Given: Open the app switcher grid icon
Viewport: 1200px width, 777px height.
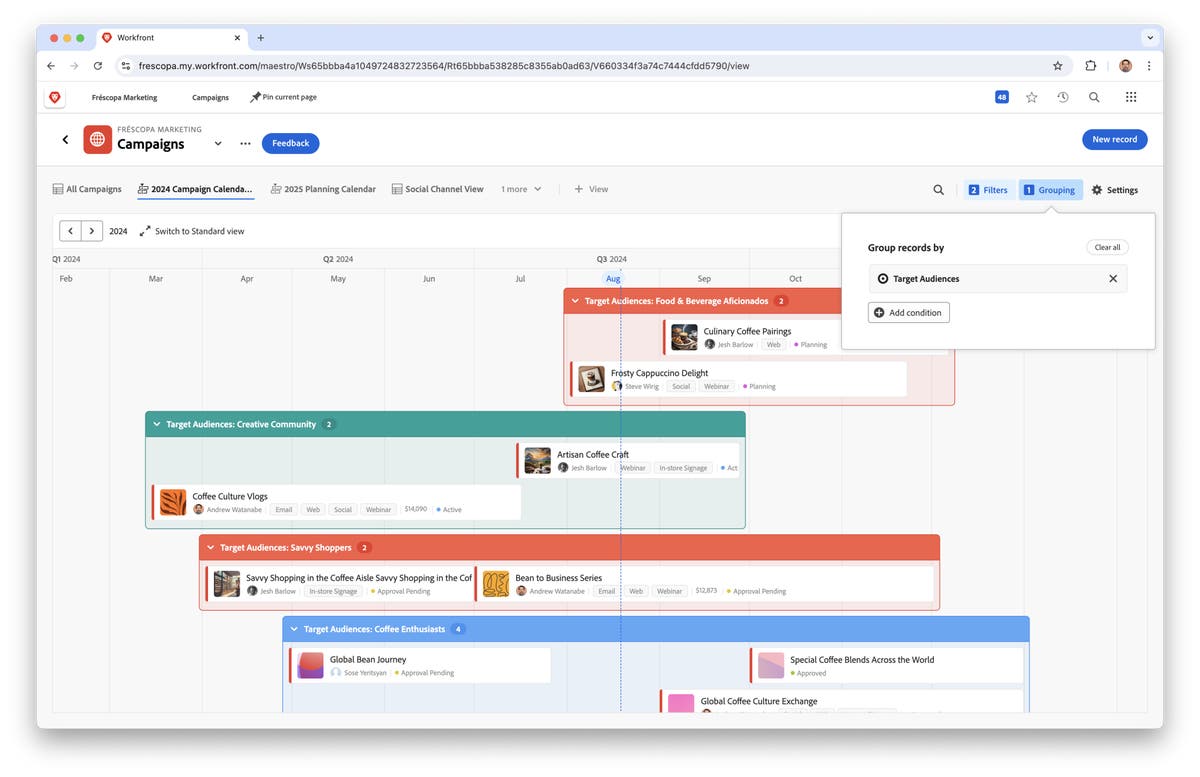Looking at the screenshot, I should point(1131,97).
